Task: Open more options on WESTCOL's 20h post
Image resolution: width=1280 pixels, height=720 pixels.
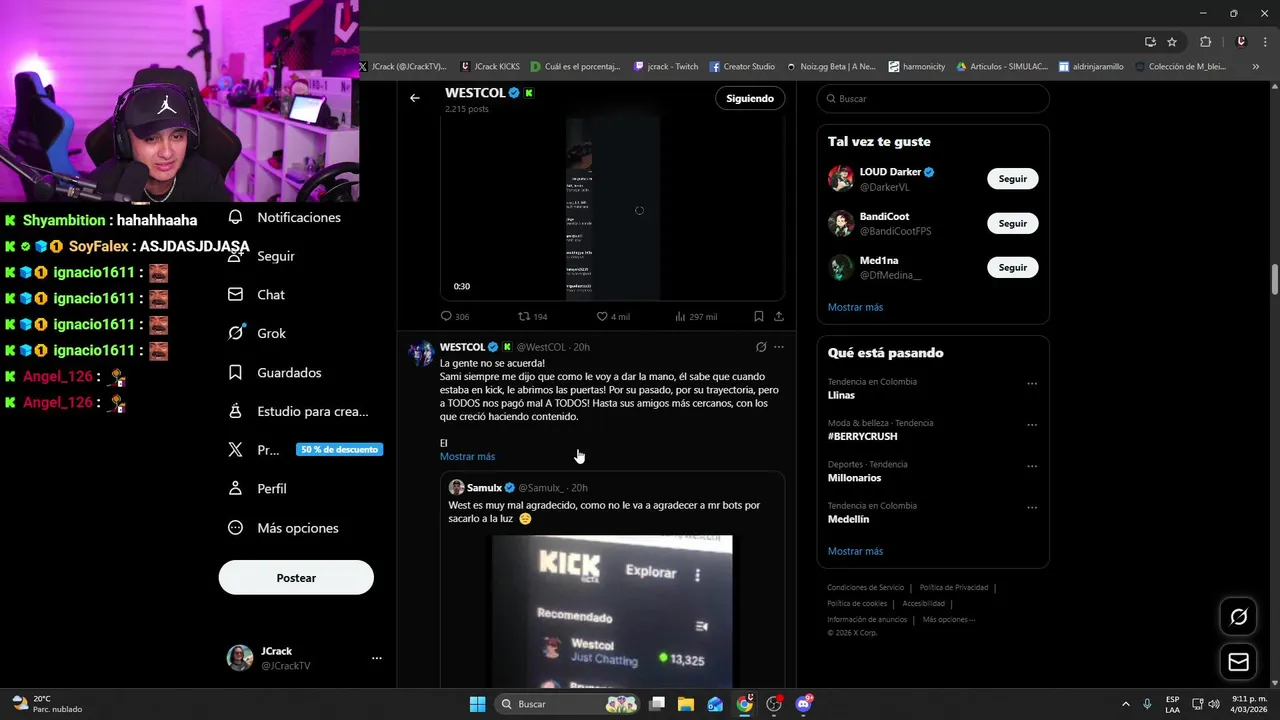Action: pyautogui.click(x=779, y=347)
